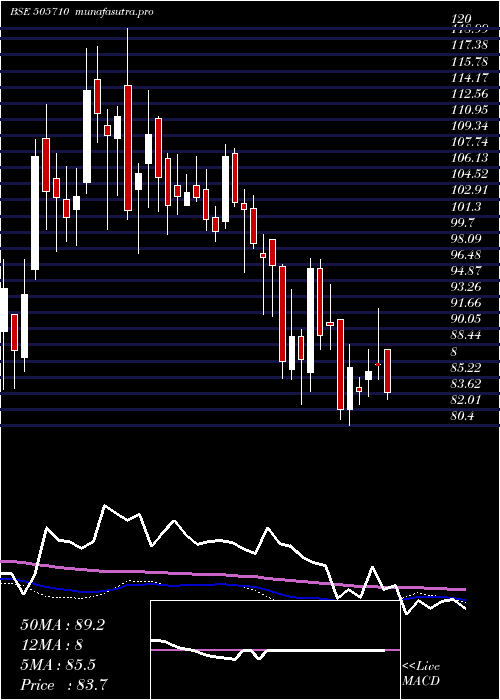Screen dimensions: 500x700
Task: Select the 117.38 price axis label
Action: coord(470,43)
